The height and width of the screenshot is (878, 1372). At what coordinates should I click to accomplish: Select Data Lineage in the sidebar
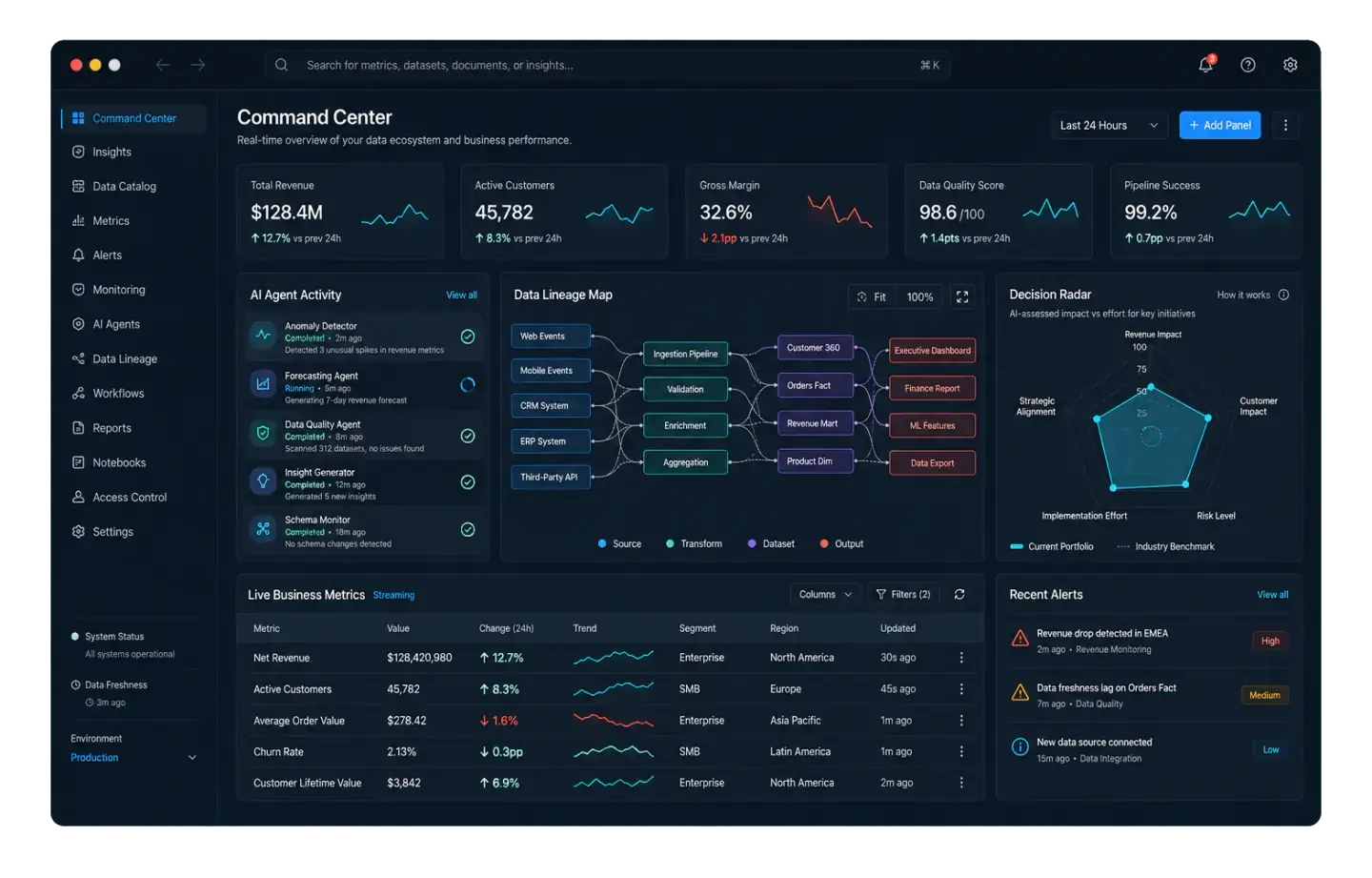(x=133, y=359)
